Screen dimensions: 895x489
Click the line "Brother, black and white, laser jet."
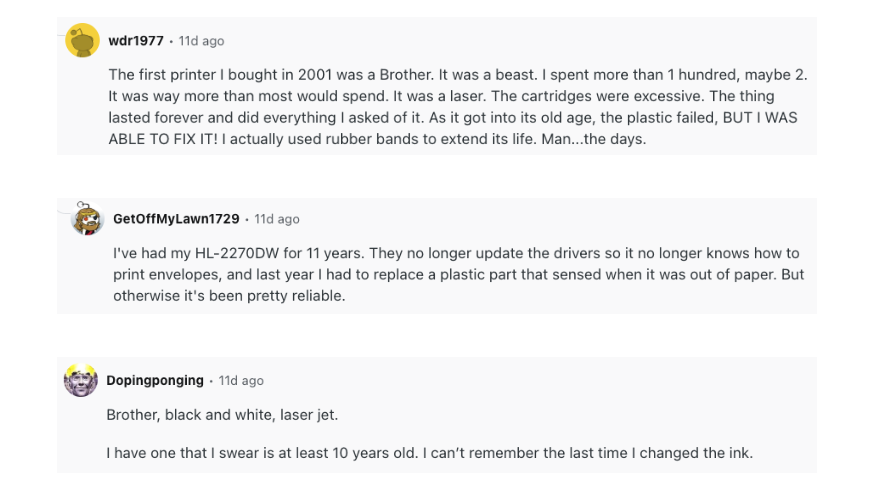(x=229, y=415)
